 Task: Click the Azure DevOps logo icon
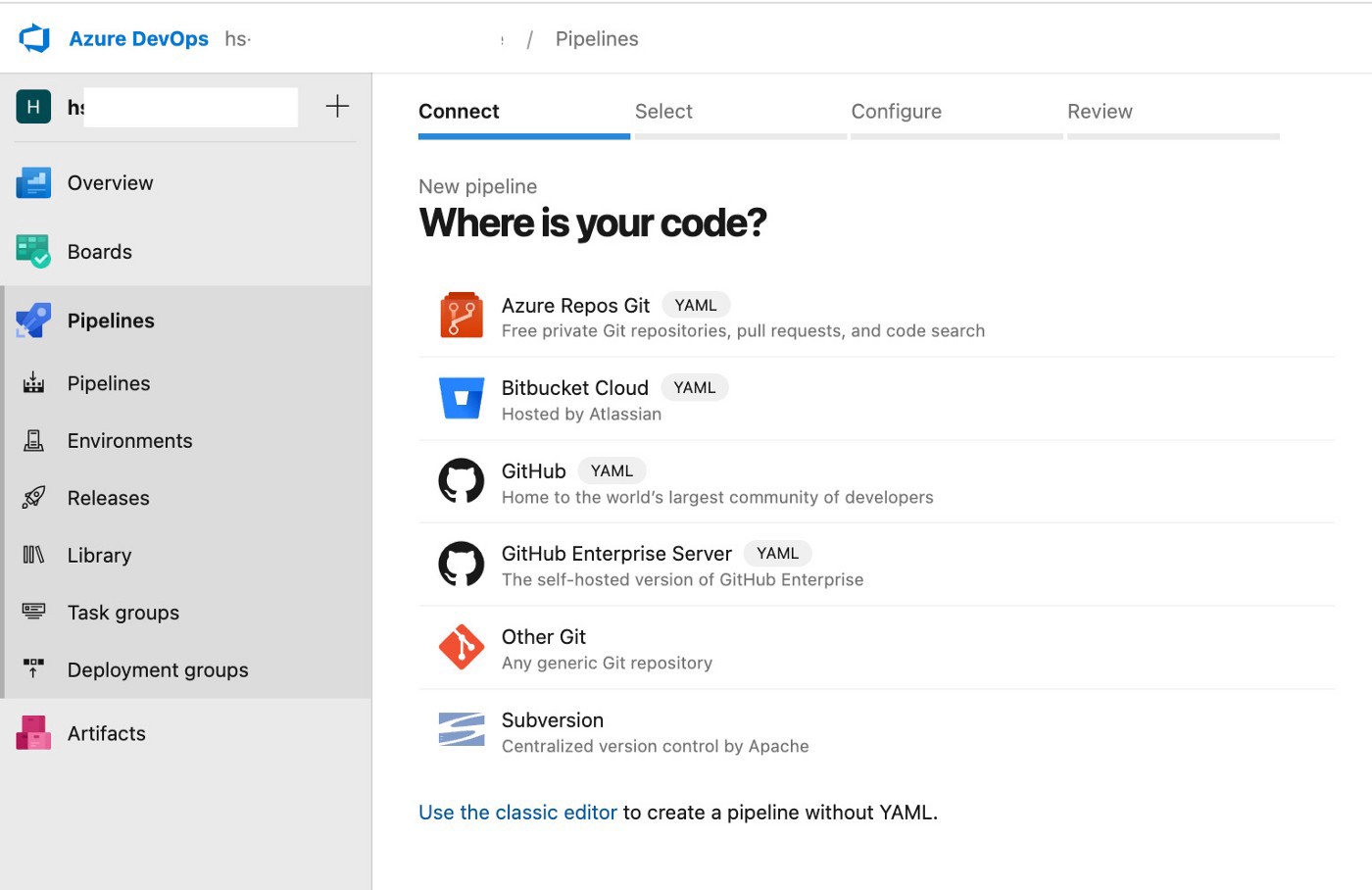pos(34,38)
